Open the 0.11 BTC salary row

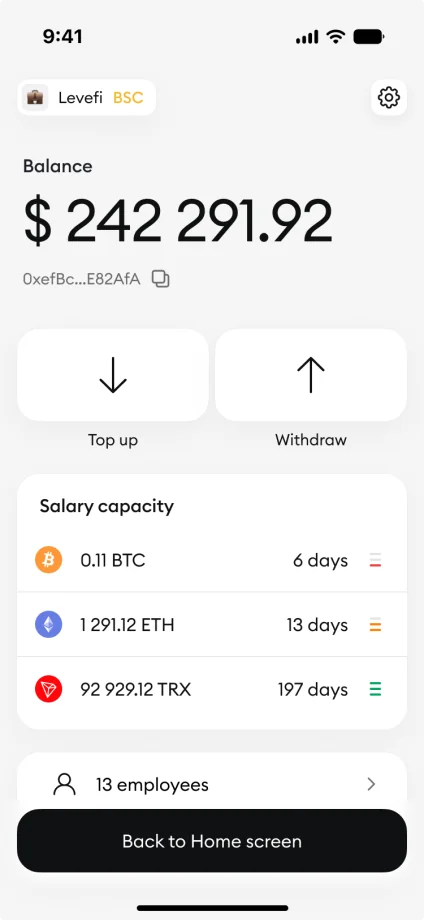click(x=212, y=560)
